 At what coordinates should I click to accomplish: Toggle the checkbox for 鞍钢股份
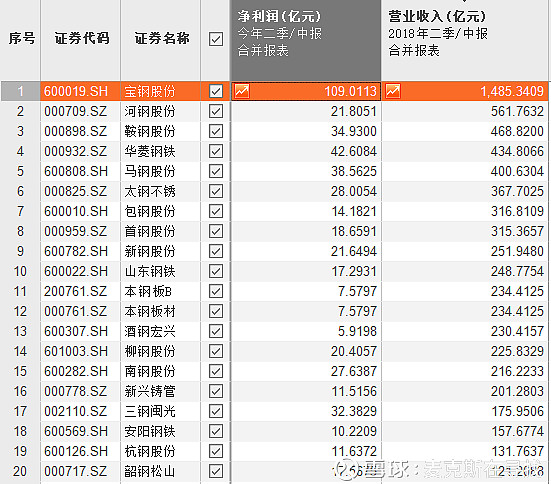[216, 131]
